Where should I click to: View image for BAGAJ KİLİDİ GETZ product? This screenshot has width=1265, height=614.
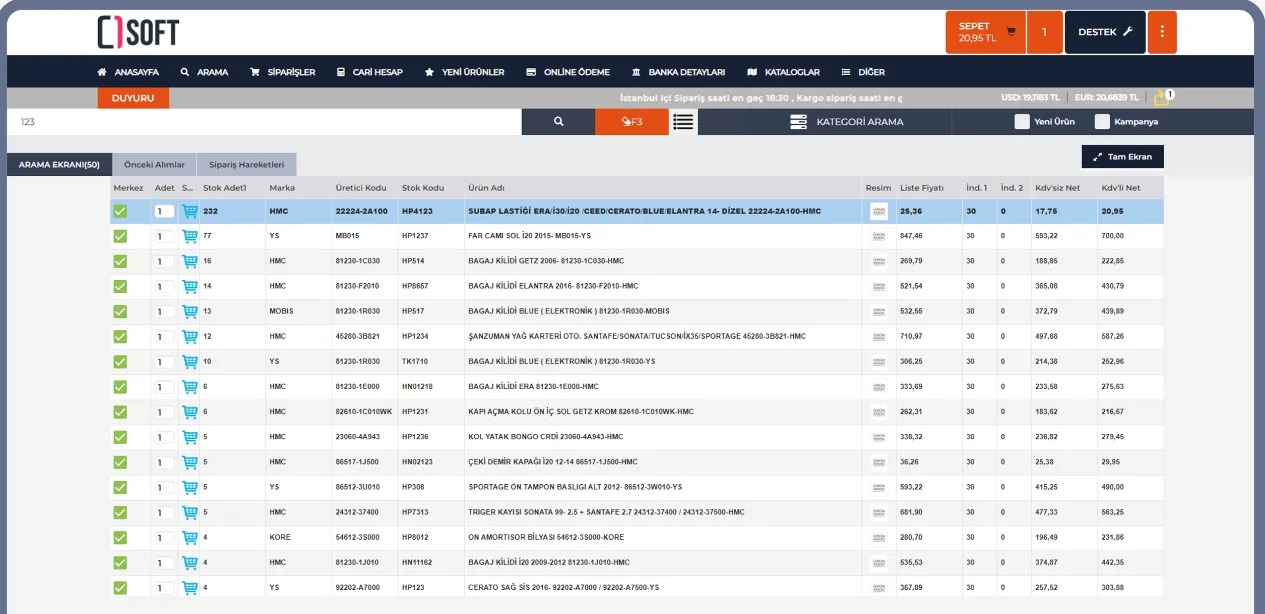(879, 261)
